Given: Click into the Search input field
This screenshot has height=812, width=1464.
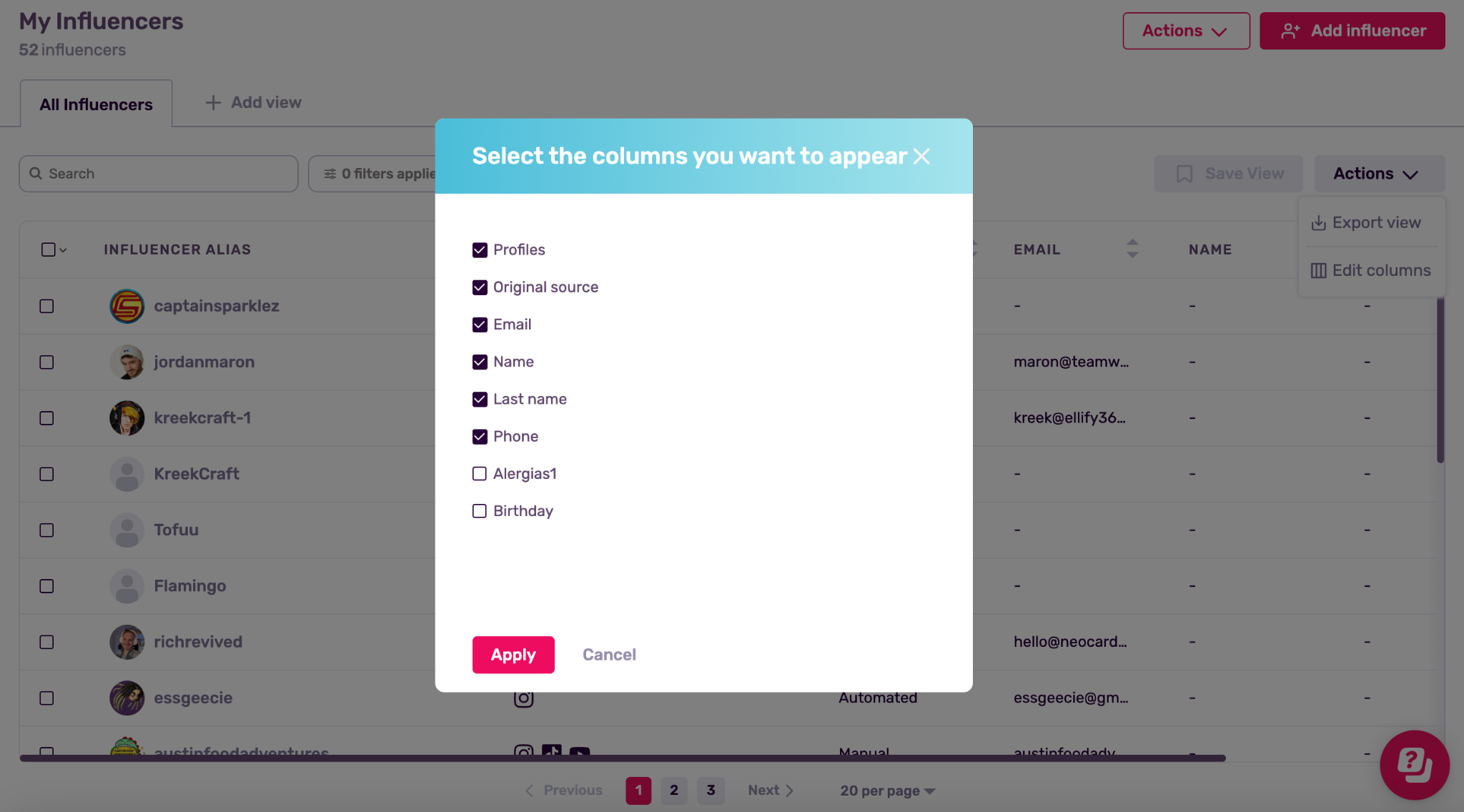Looking at the screenshot, I should (159, 174).
